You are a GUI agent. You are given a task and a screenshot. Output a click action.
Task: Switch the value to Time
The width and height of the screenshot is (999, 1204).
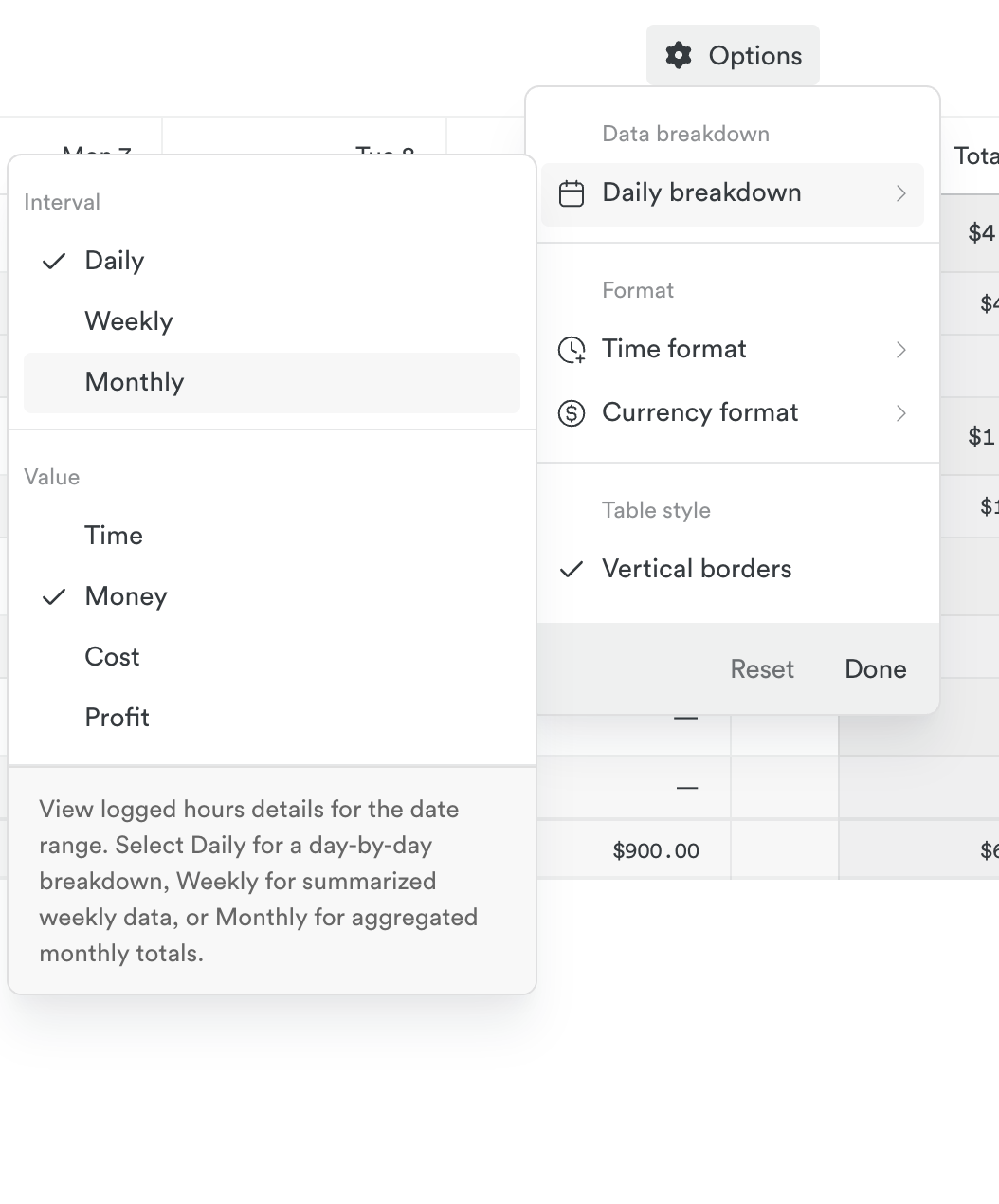[114, 536]
